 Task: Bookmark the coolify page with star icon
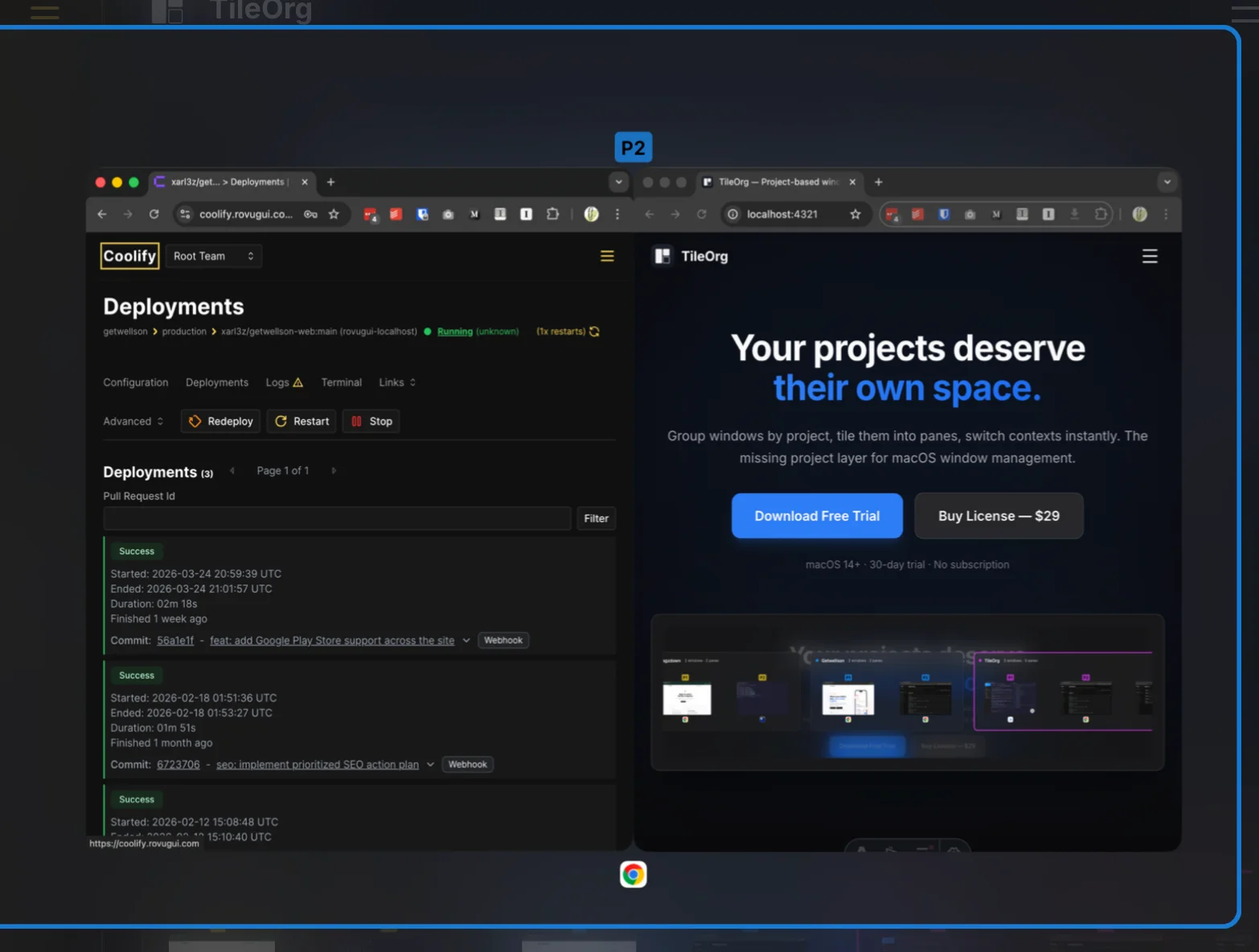(334, 214)
